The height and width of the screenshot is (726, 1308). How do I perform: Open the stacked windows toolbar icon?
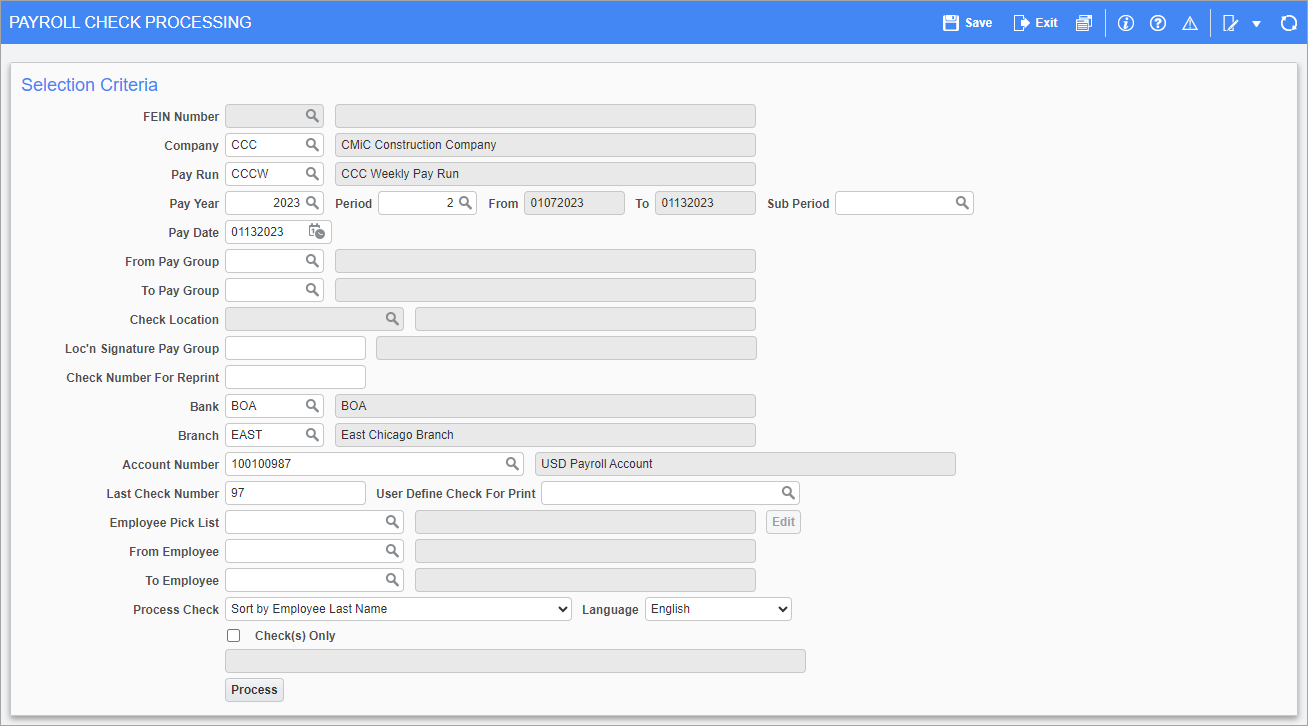coord(1083,22)
